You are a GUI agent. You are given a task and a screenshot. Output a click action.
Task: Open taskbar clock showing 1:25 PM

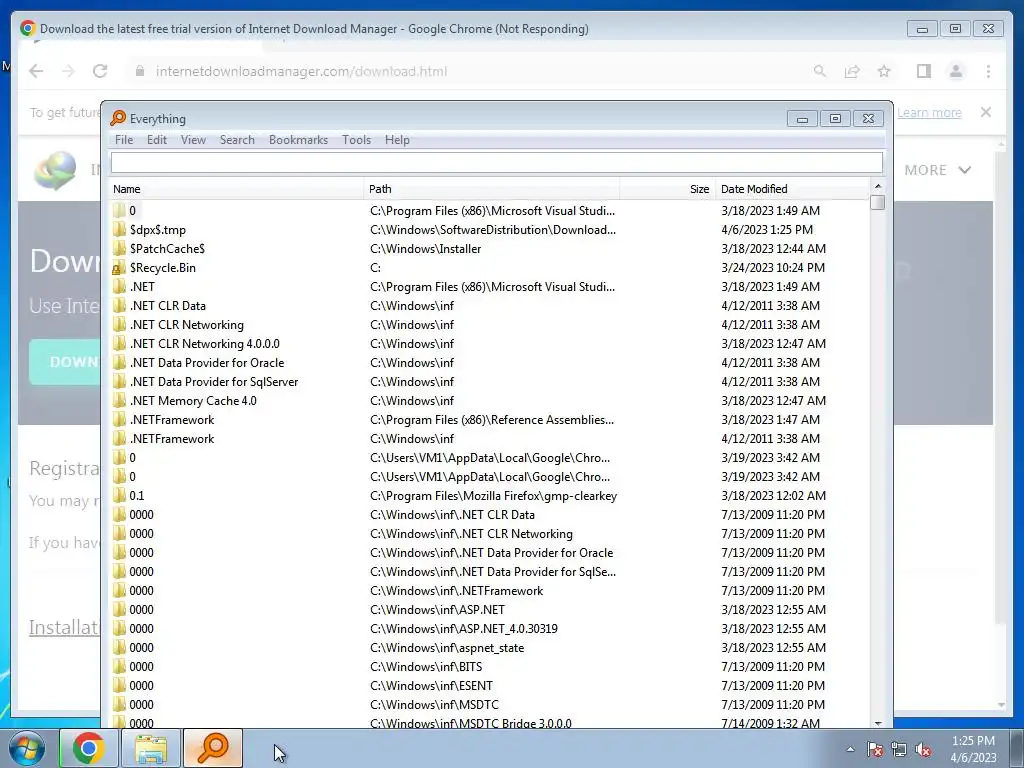click(973, 748)
